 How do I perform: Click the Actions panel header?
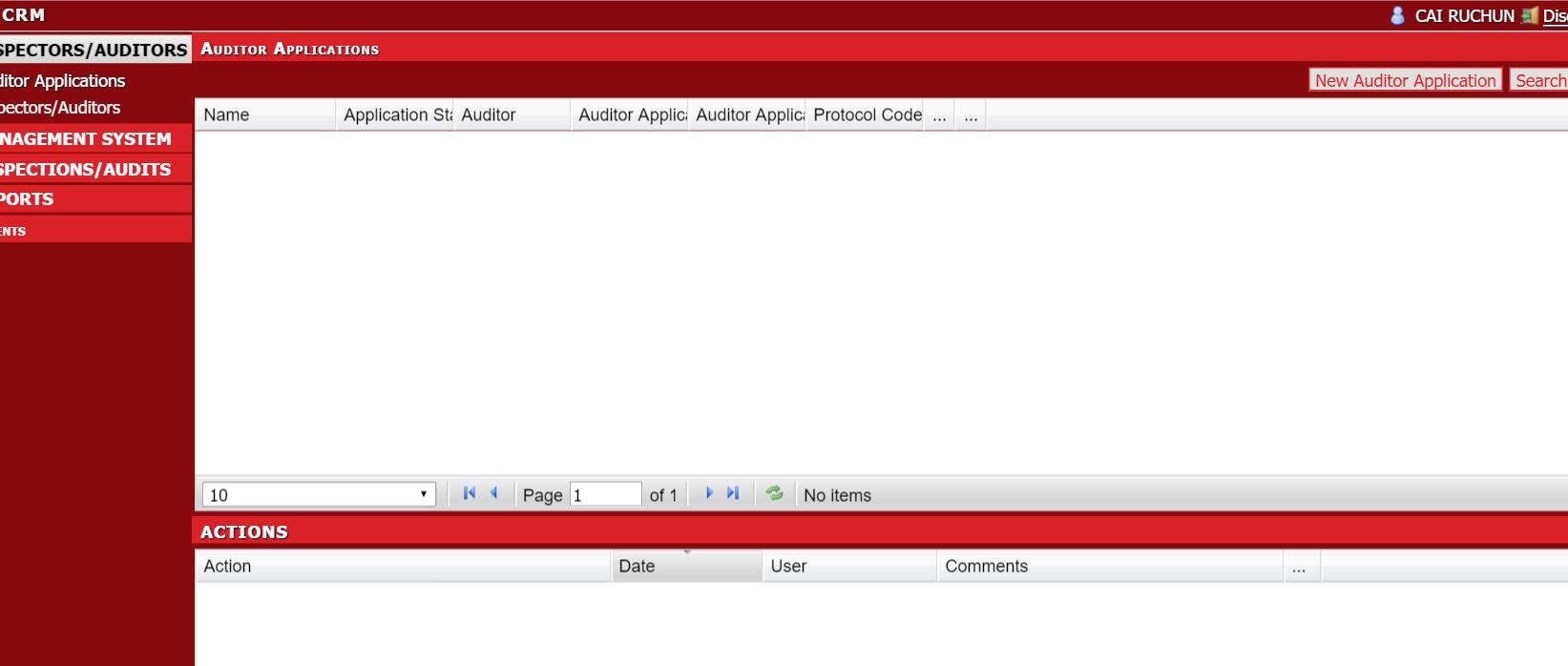tap(880, 531)
